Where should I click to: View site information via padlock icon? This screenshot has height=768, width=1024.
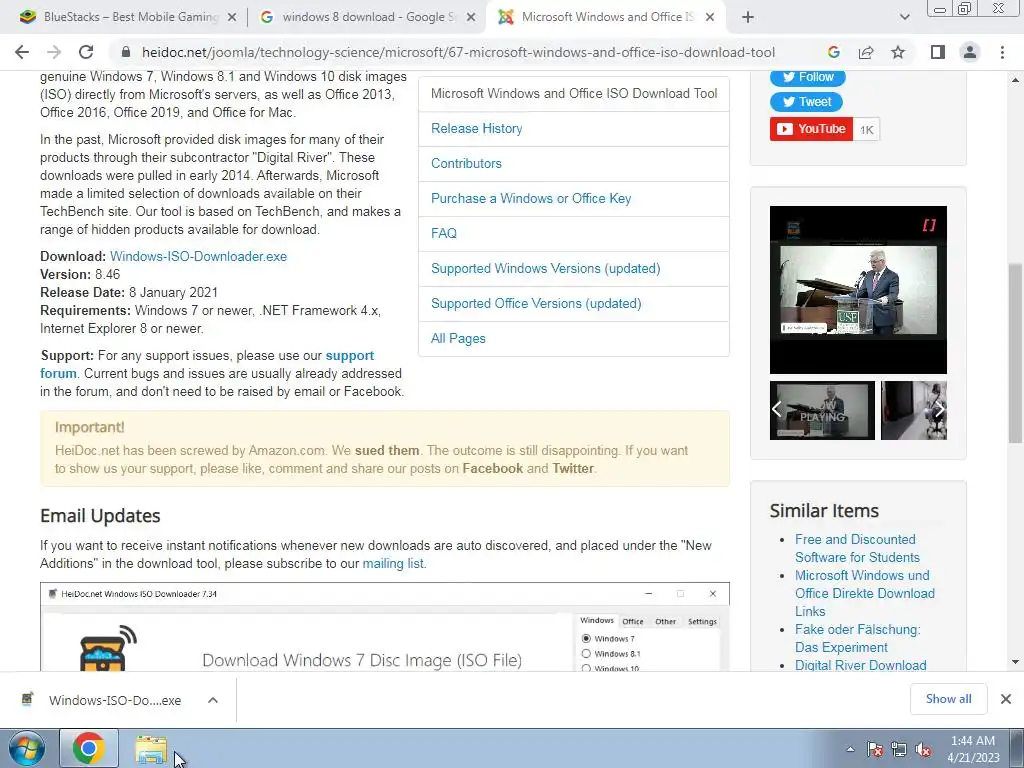(x=127, y=52)
